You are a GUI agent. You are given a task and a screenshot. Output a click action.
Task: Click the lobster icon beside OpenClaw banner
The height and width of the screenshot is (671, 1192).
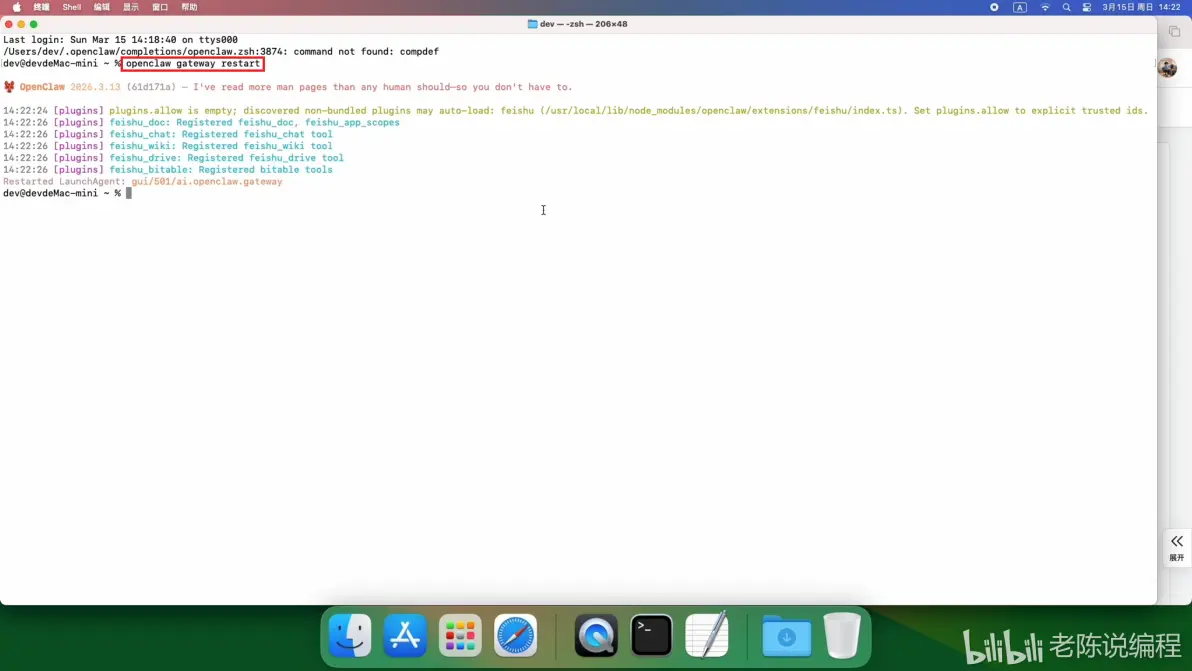[9, 87]
